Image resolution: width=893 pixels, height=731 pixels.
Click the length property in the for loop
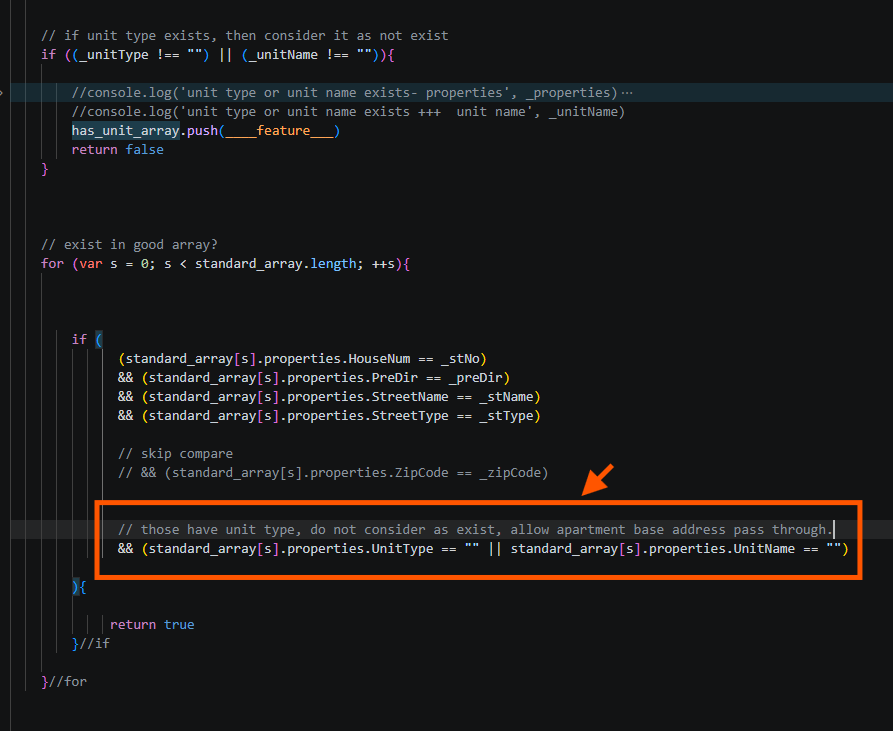(x=333, y=264)
